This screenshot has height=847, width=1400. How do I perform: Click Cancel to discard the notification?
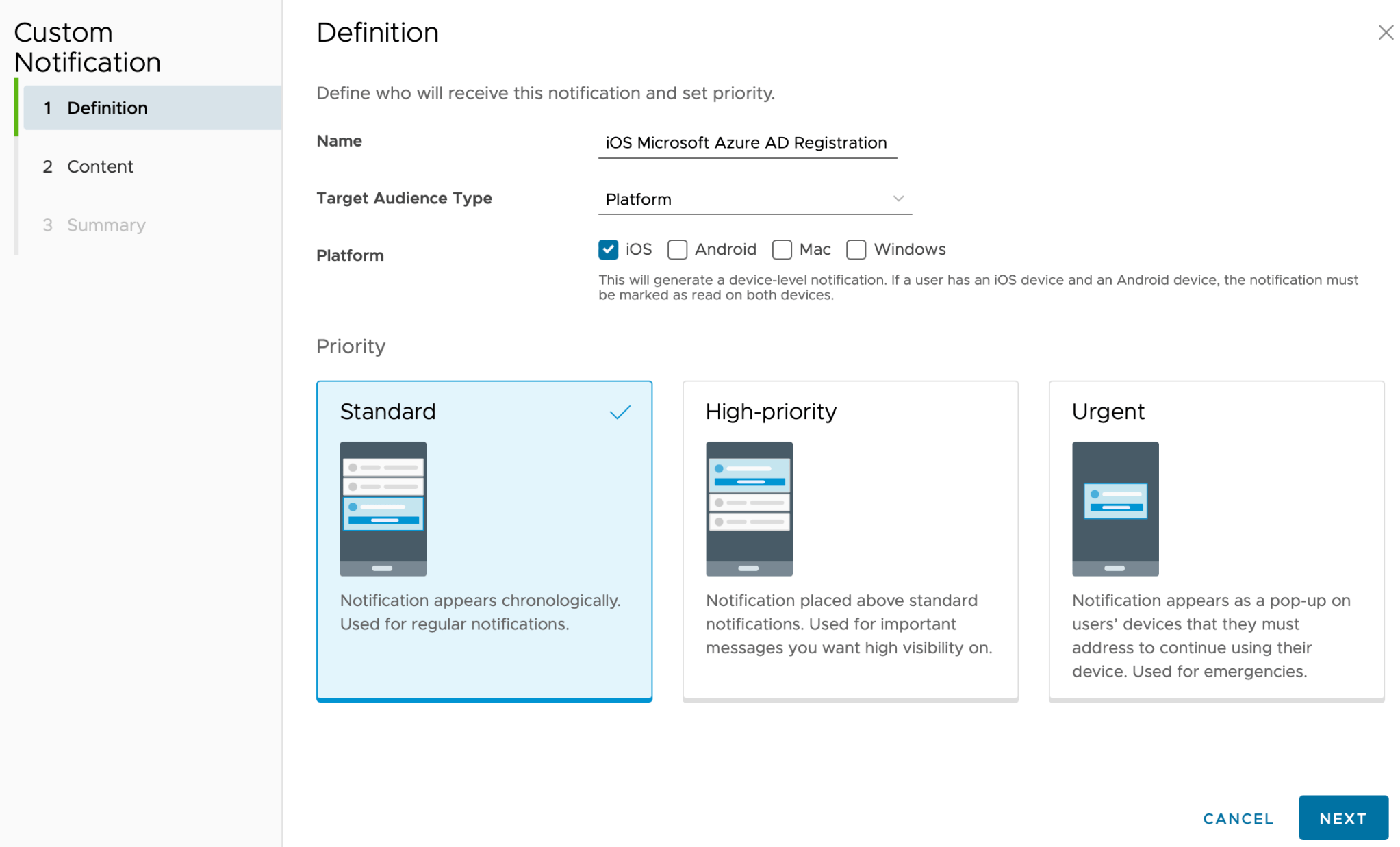pos(1237,818)
